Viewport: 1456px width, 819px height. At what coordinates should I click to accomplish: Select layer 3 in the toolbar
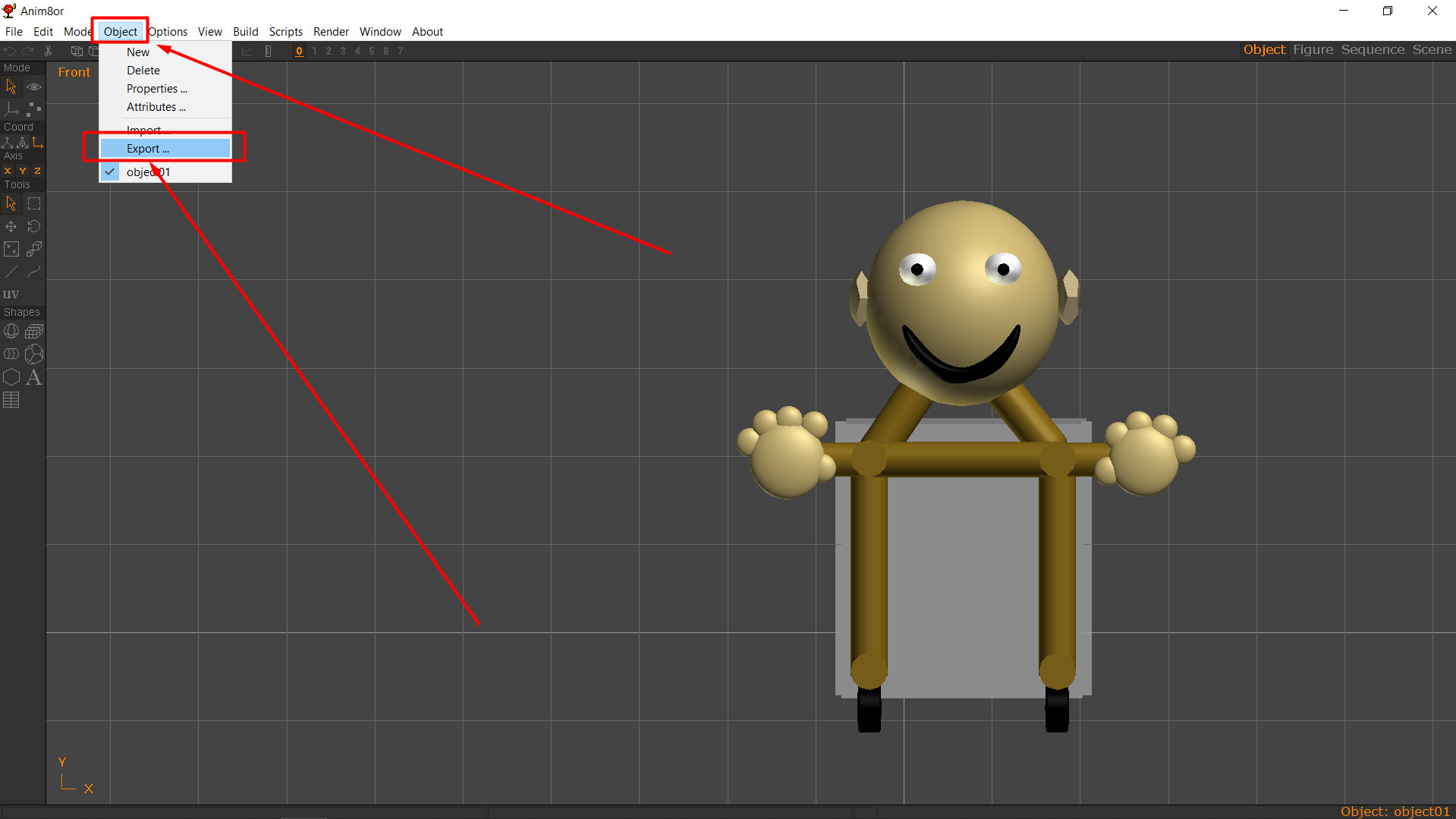342,51
